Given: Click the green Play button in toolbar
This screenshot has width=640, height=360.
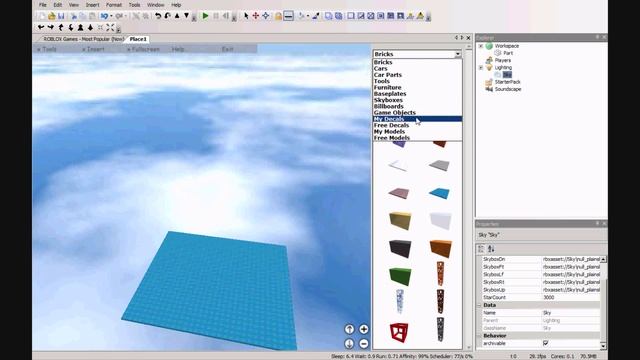Looking at the screenshot, I should click(205, 16).
